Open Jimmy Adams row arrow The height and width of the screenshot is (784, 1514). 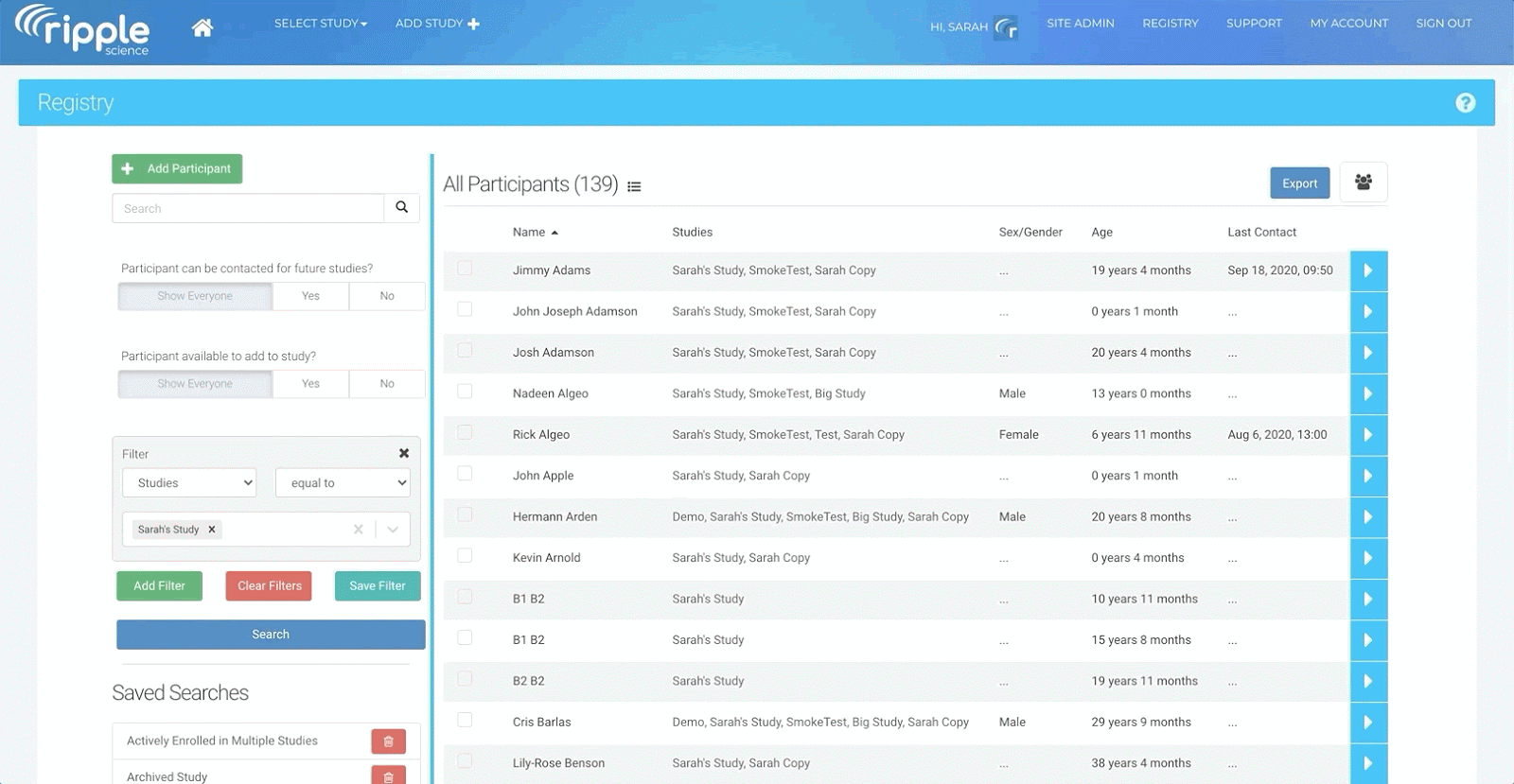(x=1367, y=270)
